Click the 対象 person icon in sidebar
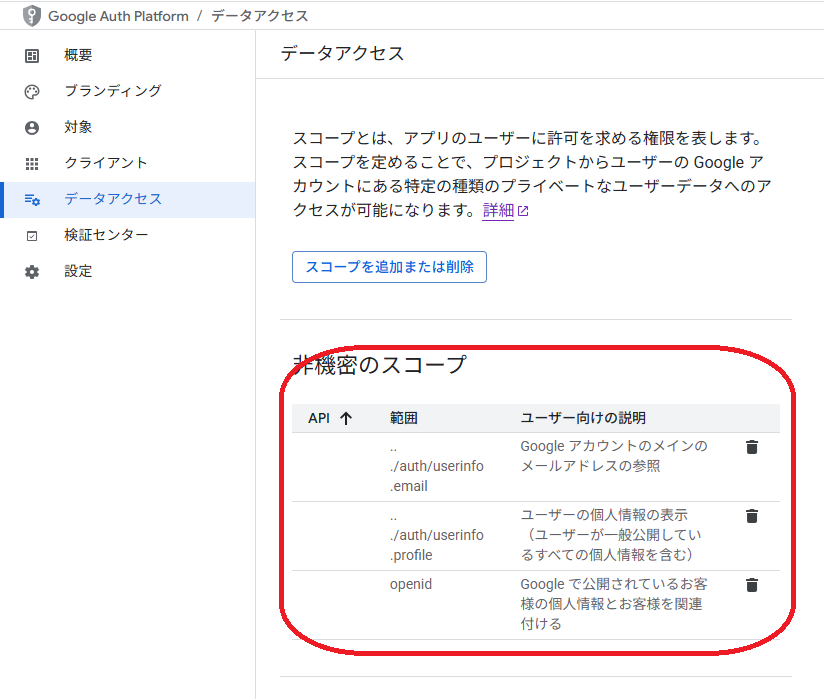 click(32, 128)
